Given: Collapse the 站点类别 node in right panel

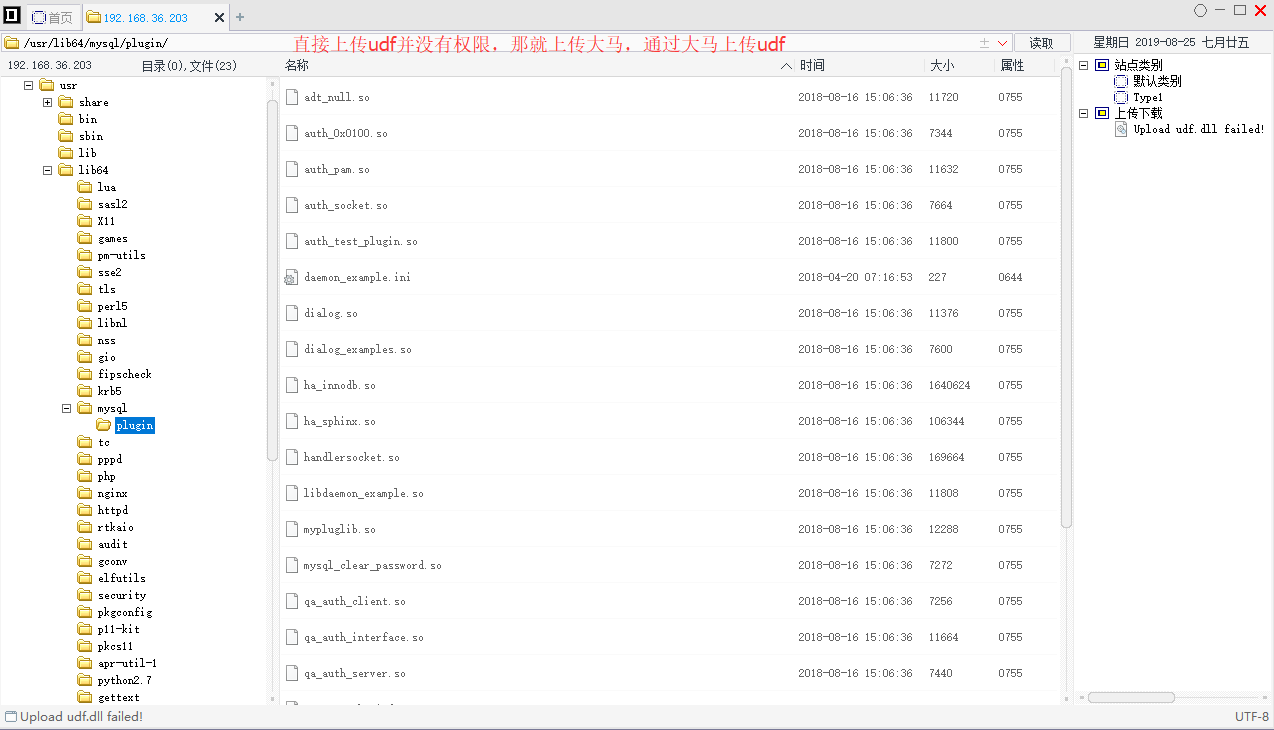Looking at the screenshot, I should pos(1083,65).
